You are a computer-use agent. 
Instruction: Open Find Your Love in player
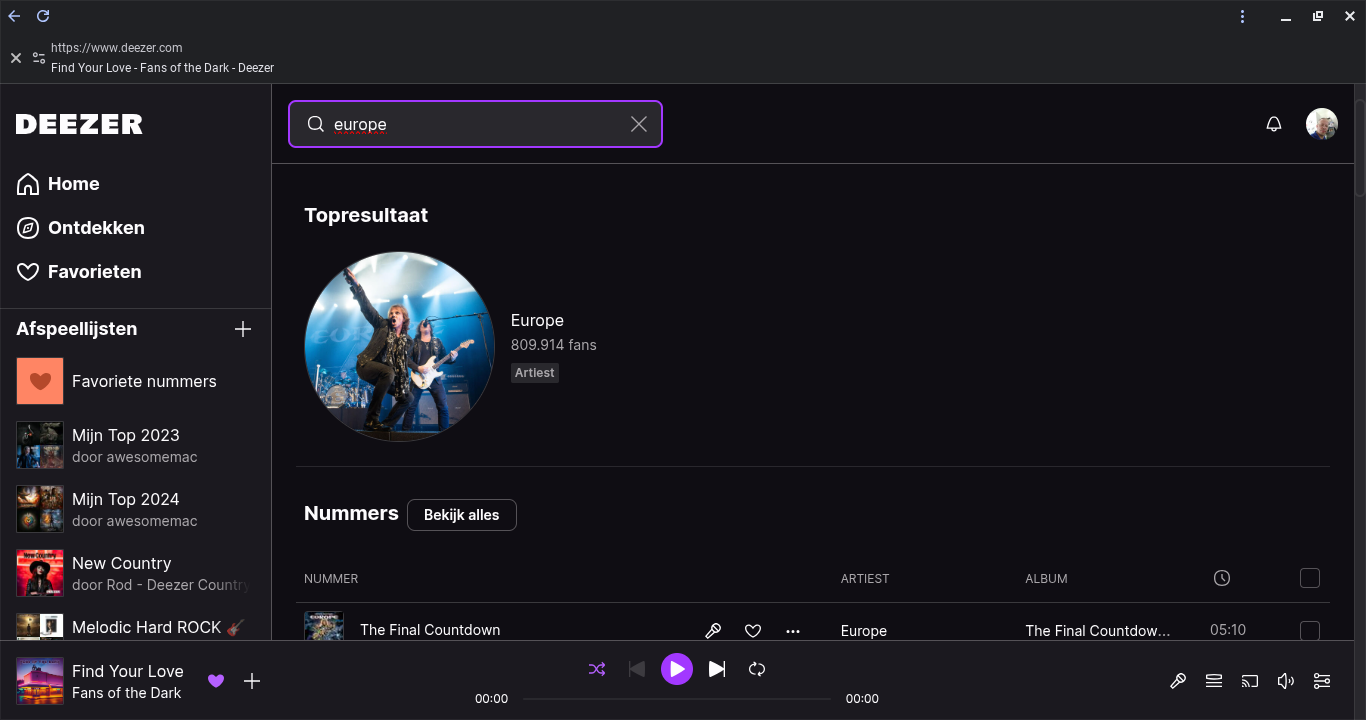tap(128, 671)
